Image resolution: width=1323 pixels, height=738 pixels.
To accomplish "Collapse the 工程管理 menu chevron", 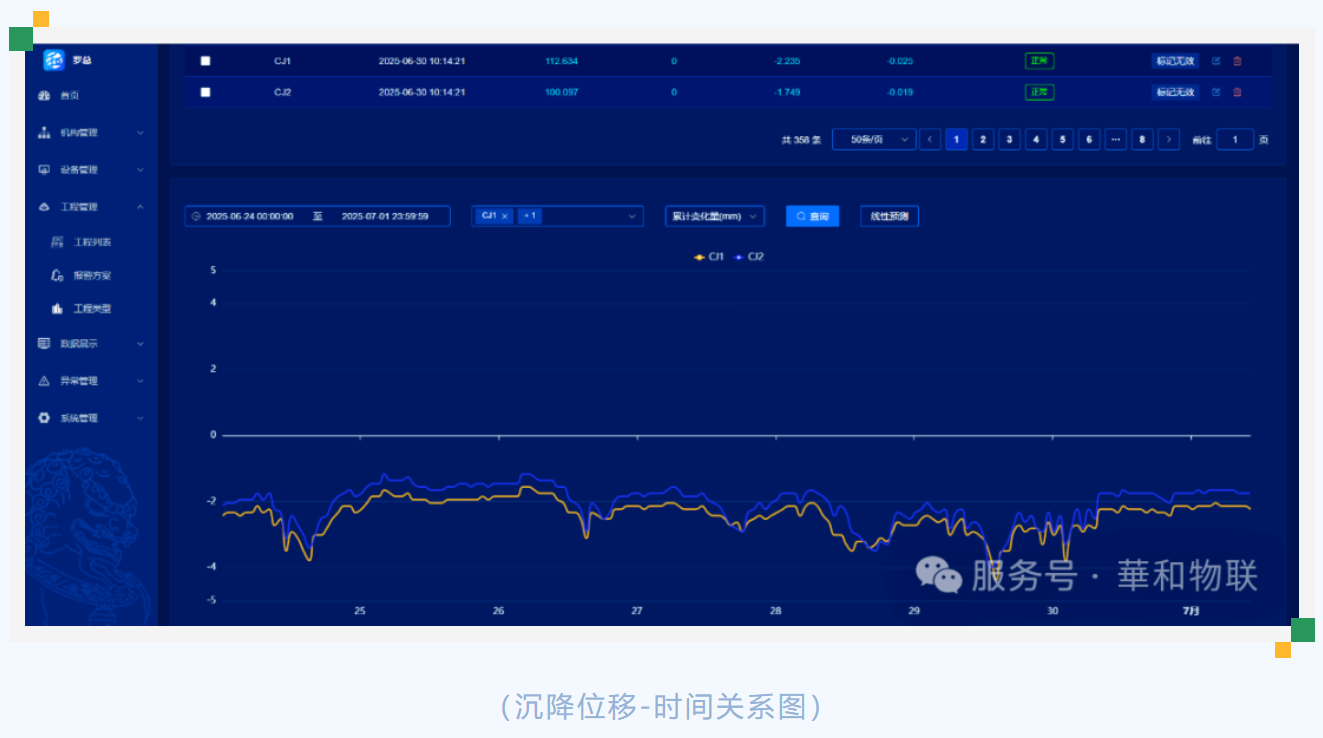I will pos(140,207).
